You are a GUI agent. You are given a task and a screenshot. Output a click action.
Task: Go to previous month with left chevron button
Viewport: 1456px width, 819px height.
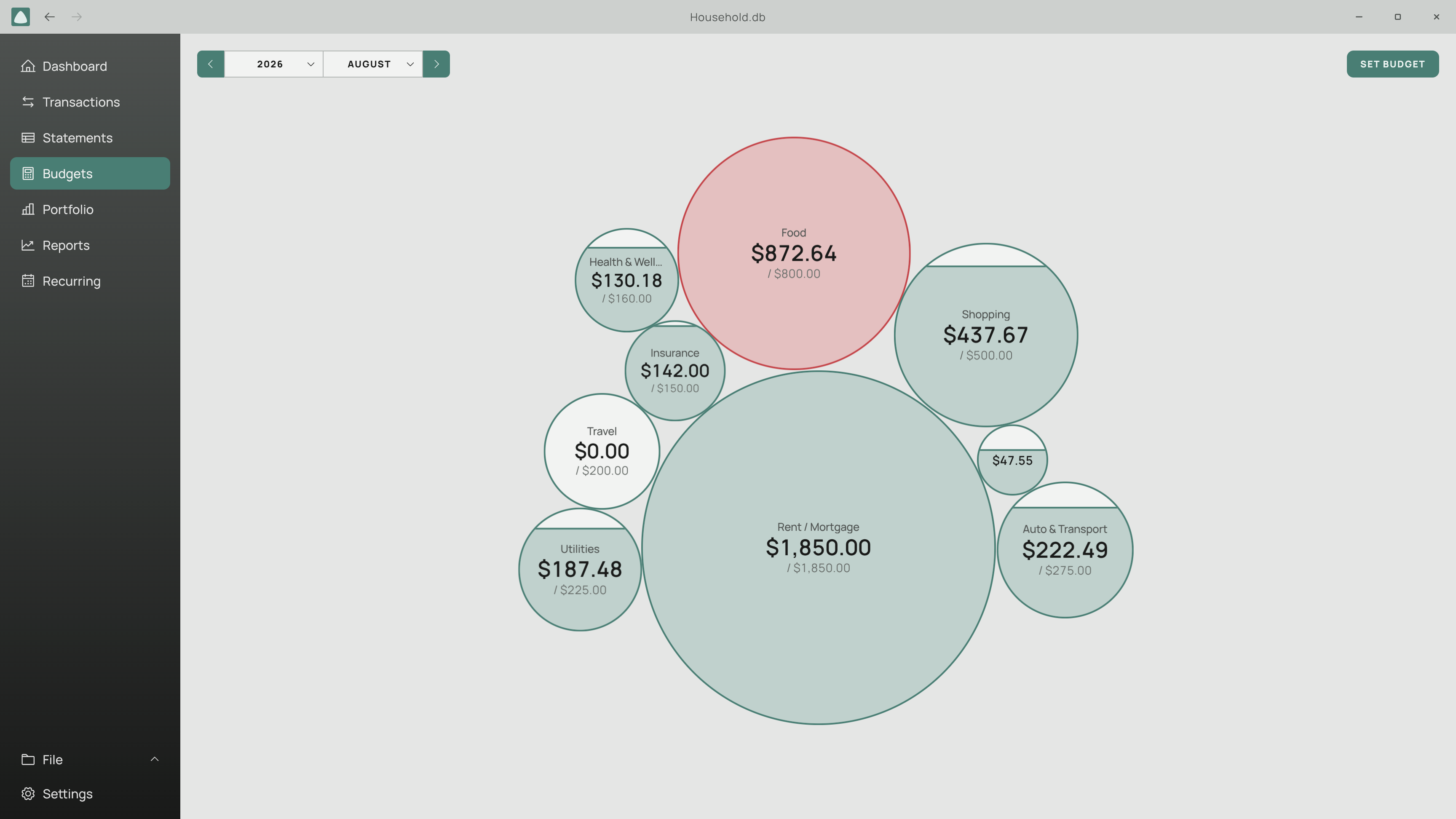point(210,64)
